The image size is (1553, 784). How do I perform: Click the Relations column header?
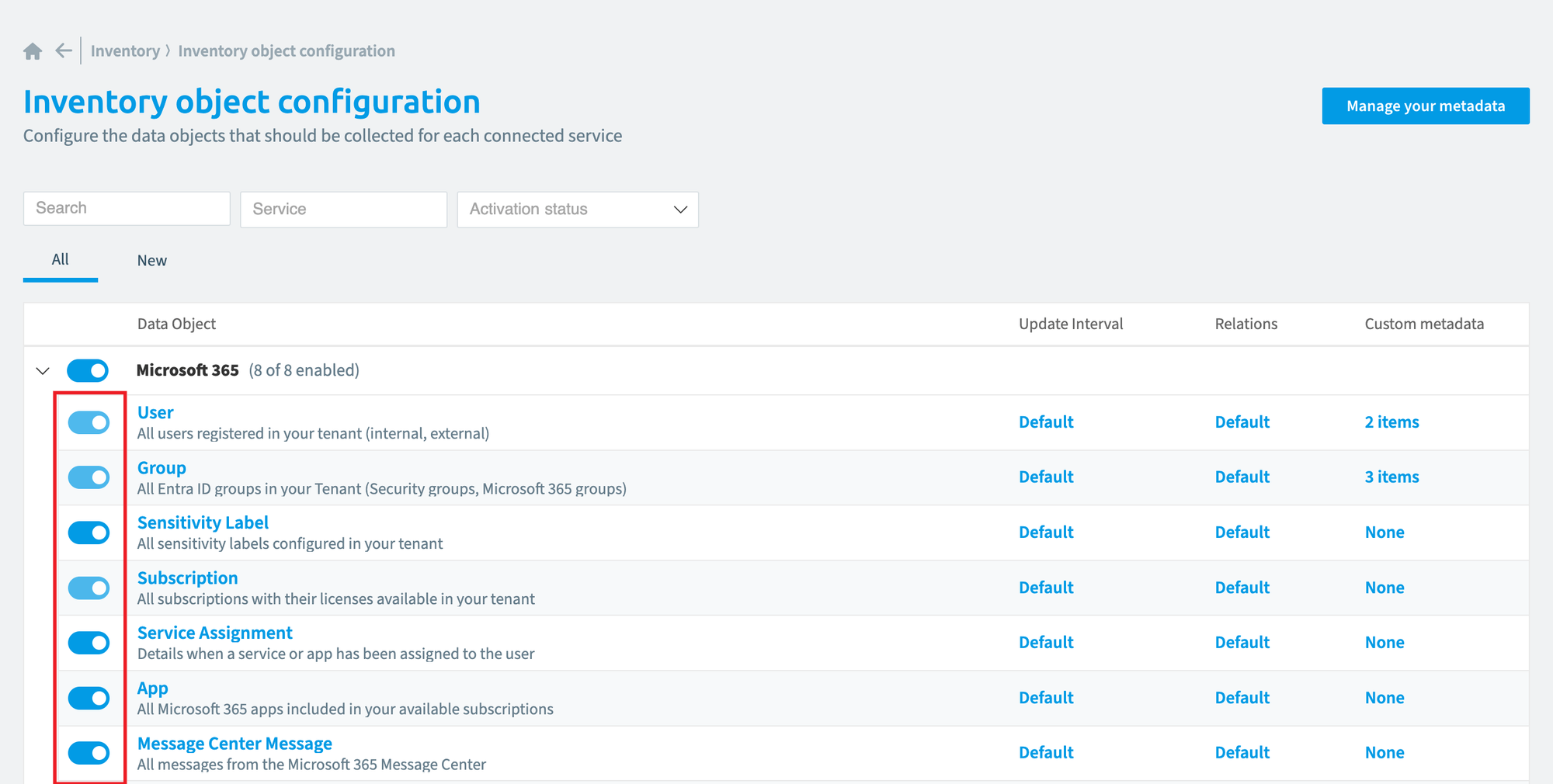click(x=1246, y=324)
